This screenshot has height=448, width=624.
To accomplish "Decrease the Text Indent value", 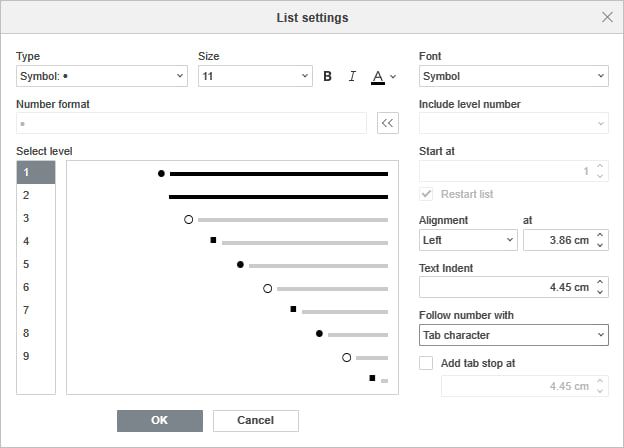I will click(600, 292).
